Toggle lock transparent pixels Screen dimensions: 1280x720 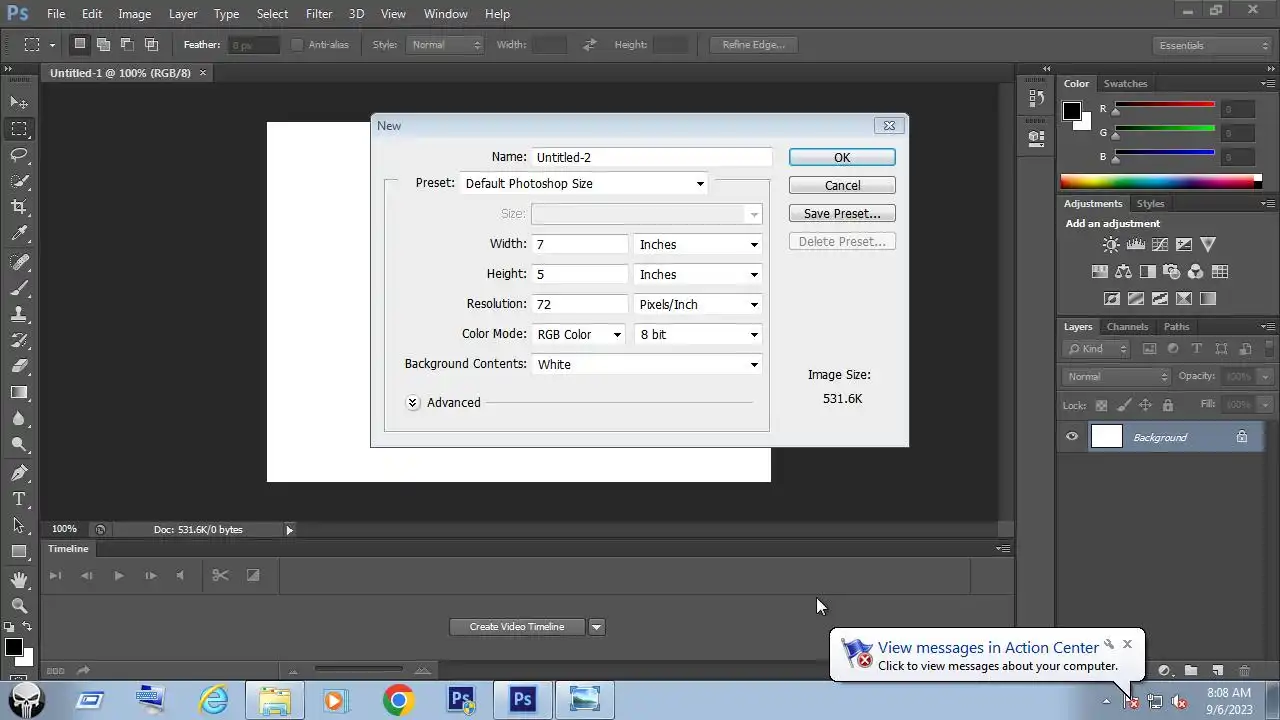pyautogui.click(x=1102, y=405)
